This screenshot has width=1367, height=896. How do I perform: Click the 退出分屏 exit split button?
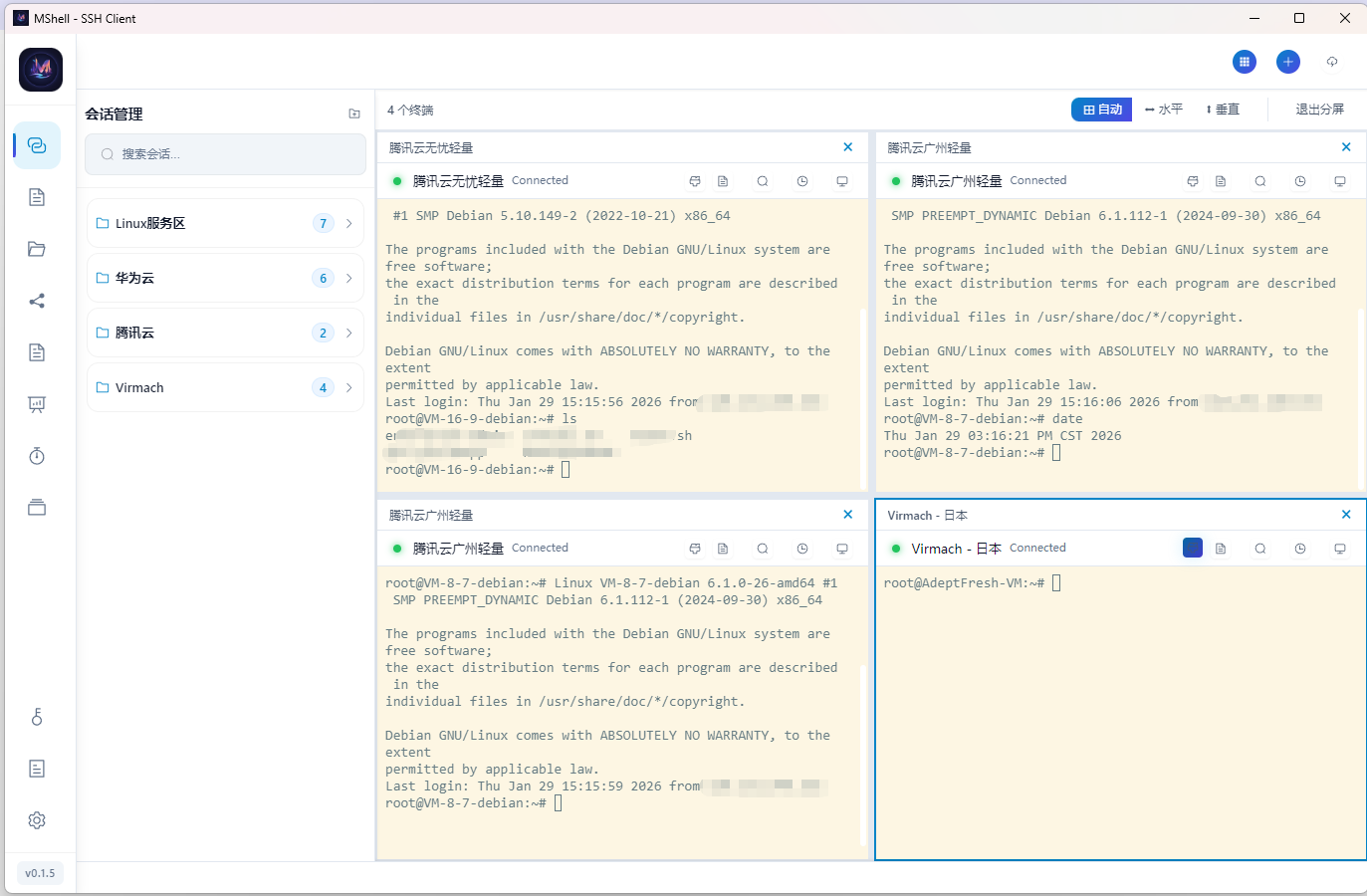[1319, 110]
